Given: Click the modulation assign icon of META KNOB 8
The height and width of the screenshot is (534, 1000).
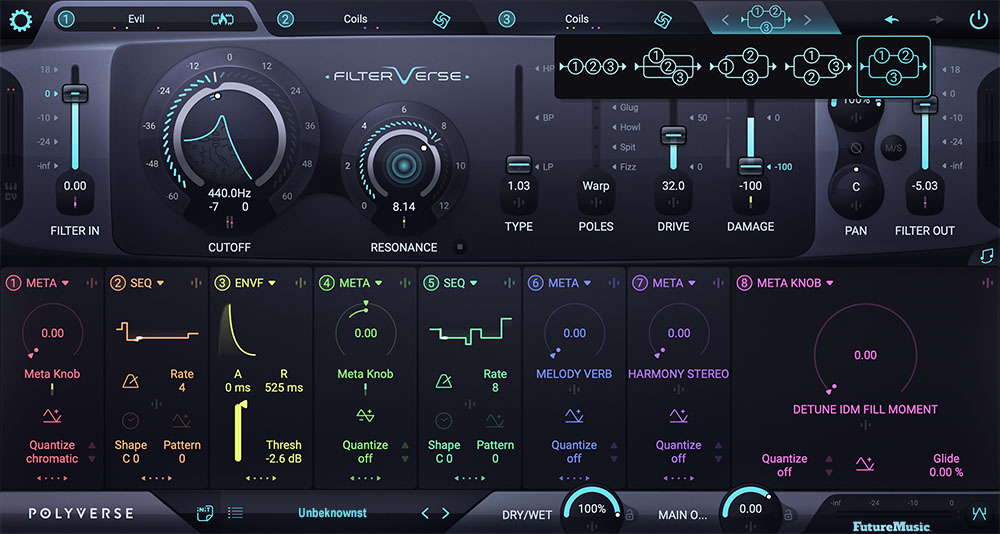Looking at the screenshot, I should click(x=988, y=283).
